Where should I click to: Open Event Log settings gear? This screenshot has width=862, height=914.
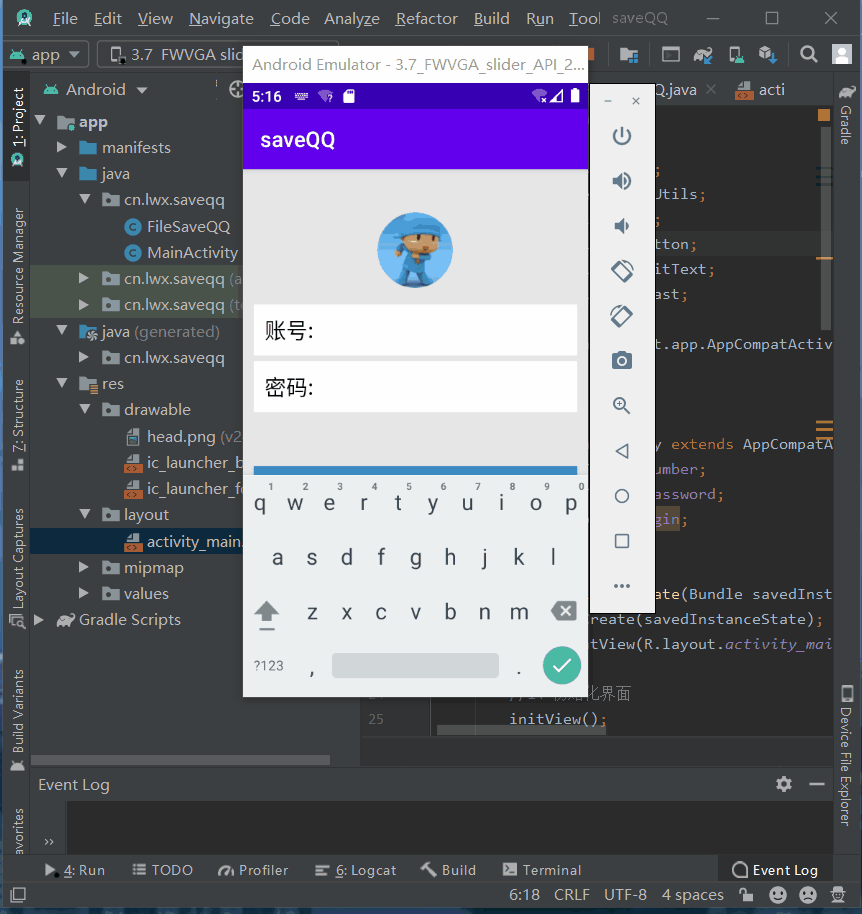point(783,784)
